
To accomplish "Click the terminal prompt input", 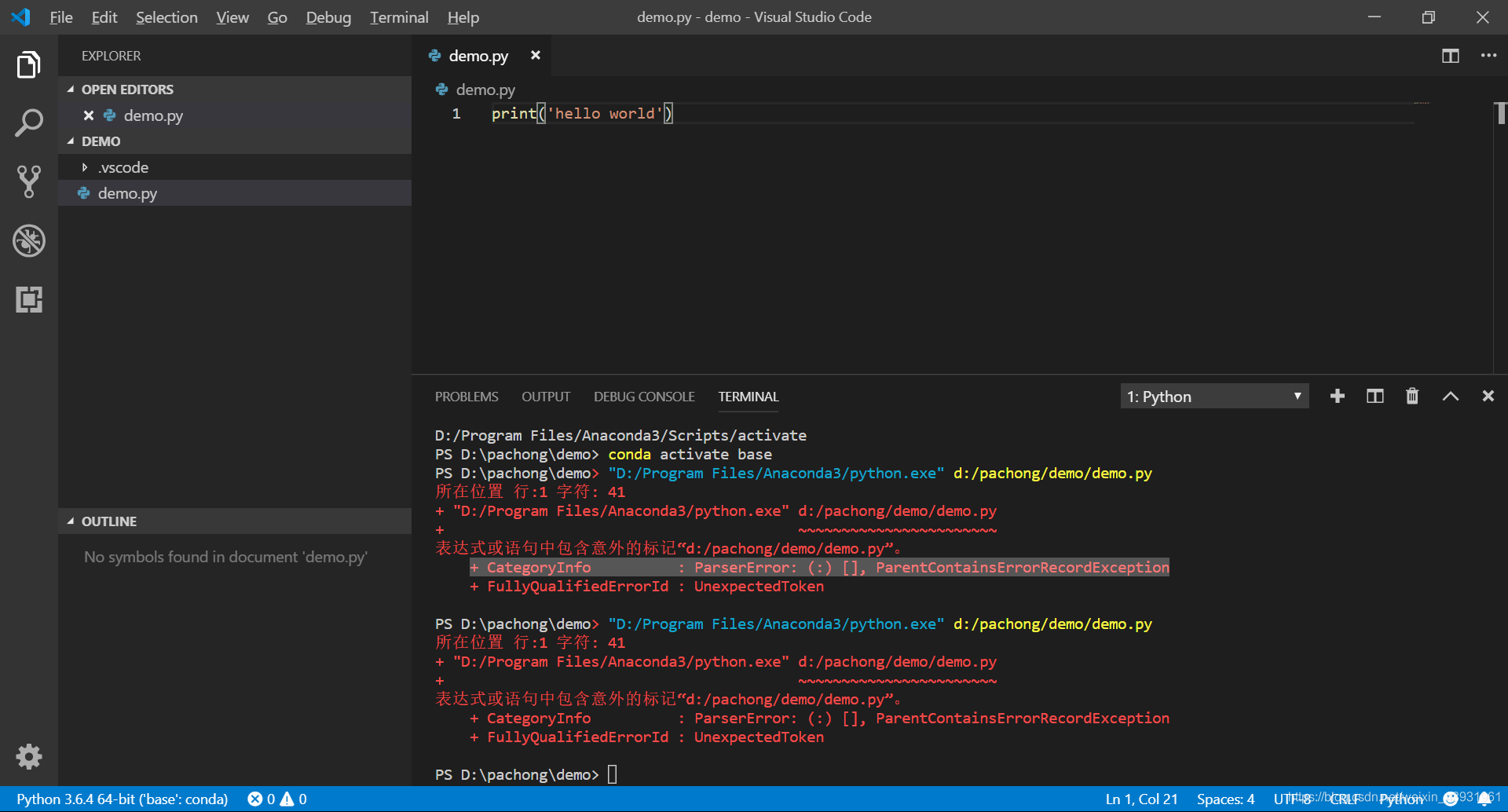I will pos(613,774).
